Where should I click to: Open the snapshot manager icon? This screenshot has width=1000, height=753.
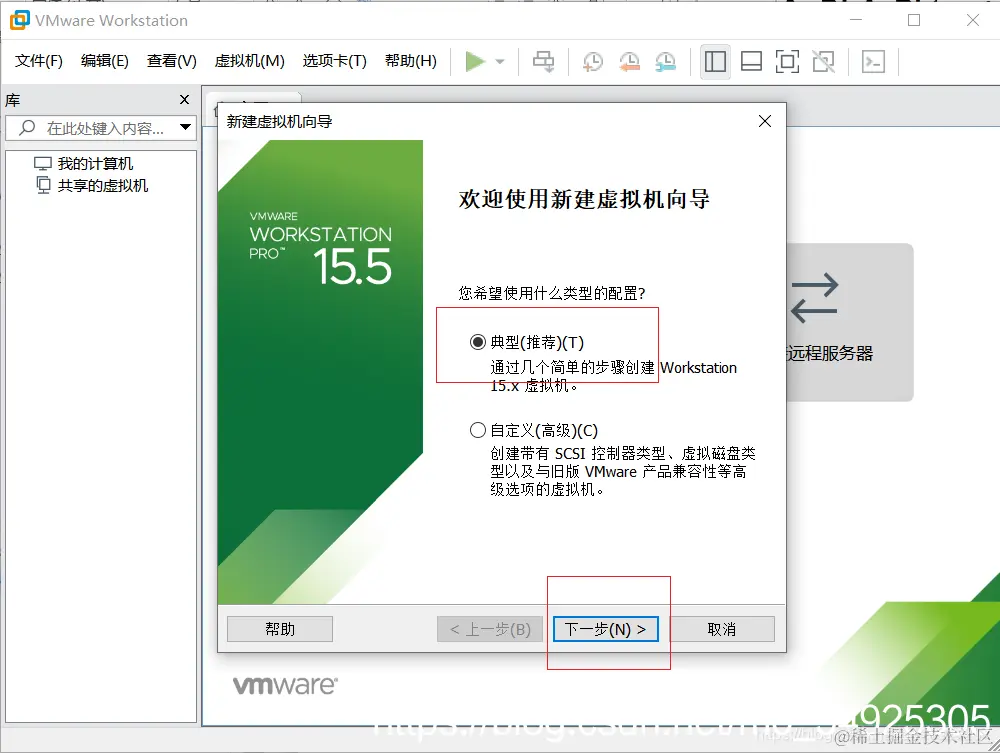[x=665, y=62]
